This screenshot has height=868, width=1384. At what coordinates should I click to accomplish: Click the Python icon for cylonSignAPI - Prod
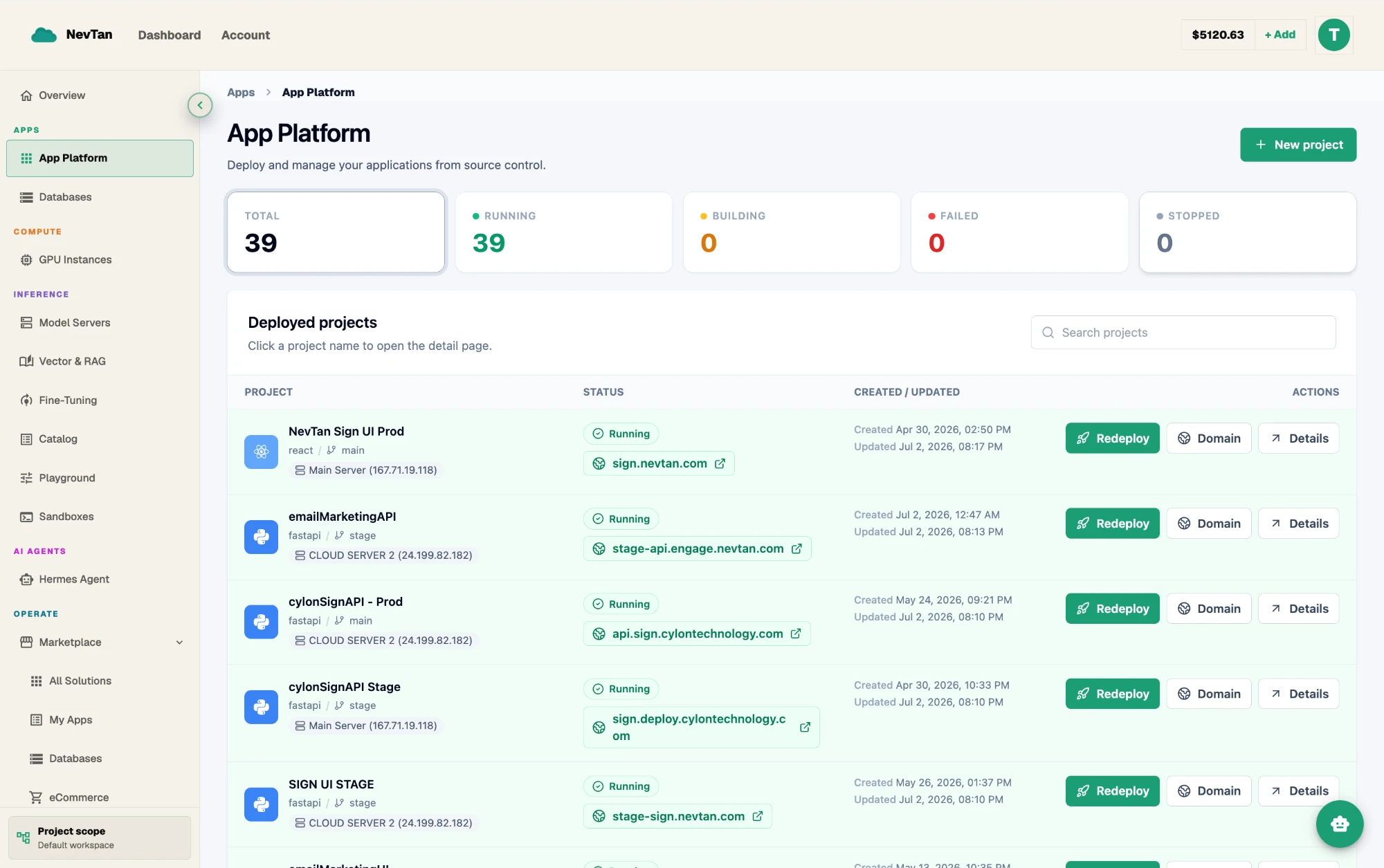(x=261, y=622)
